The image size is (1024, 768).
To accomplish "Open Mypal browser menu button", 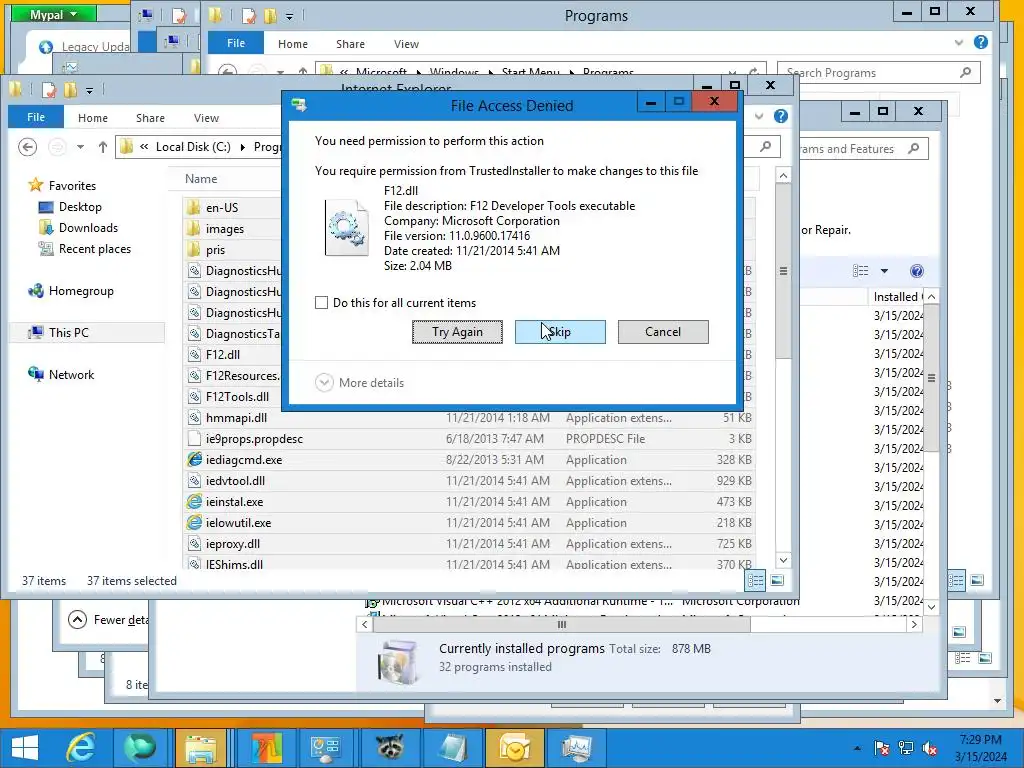I will pos(54,14).
